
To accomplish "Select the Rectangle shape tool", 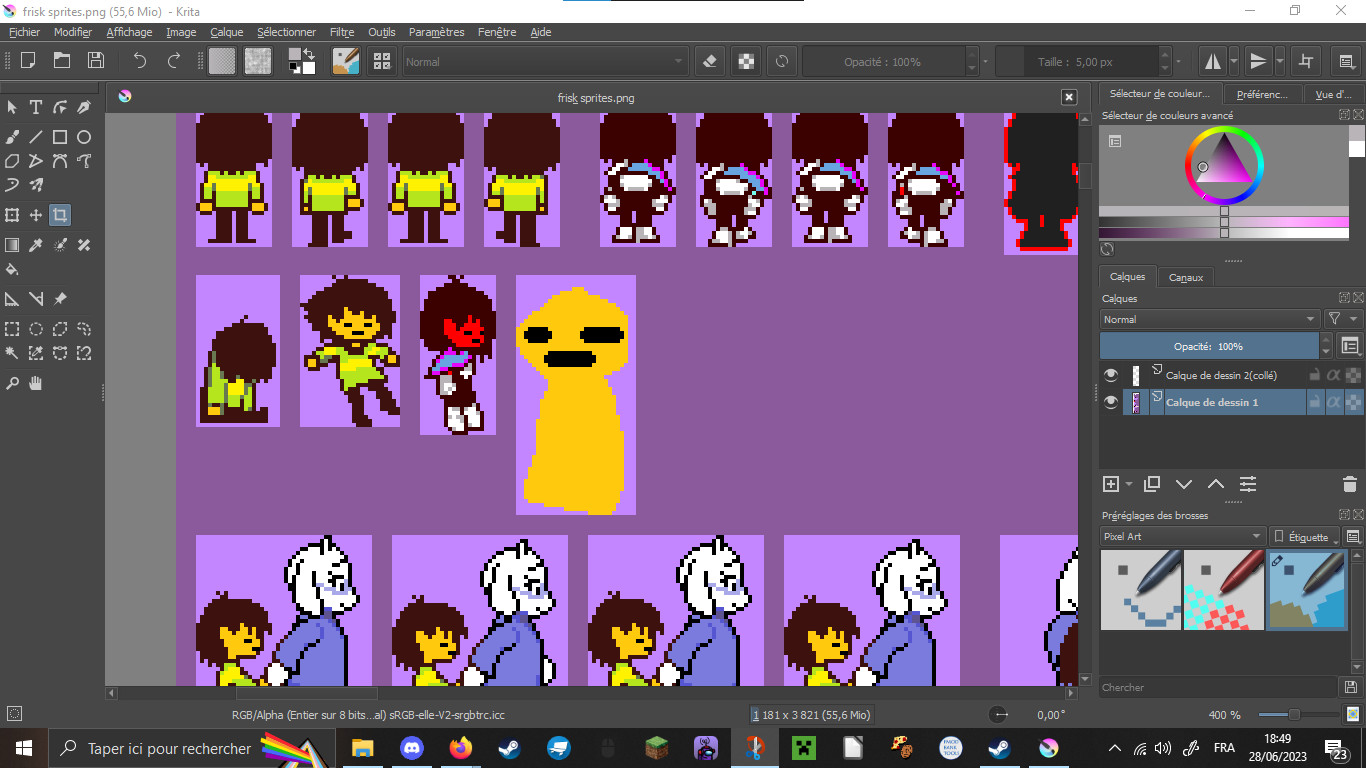I will pos(60,137).
